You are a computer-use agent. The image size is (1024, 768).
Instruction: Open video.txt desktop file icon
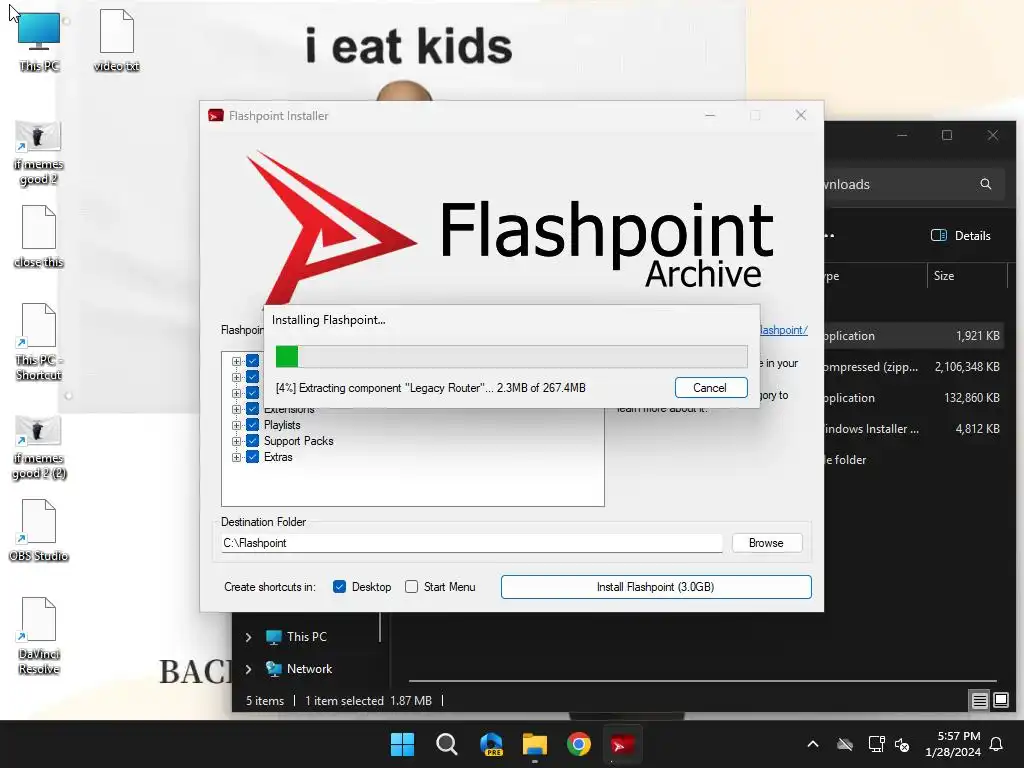[x=116, y=40]
